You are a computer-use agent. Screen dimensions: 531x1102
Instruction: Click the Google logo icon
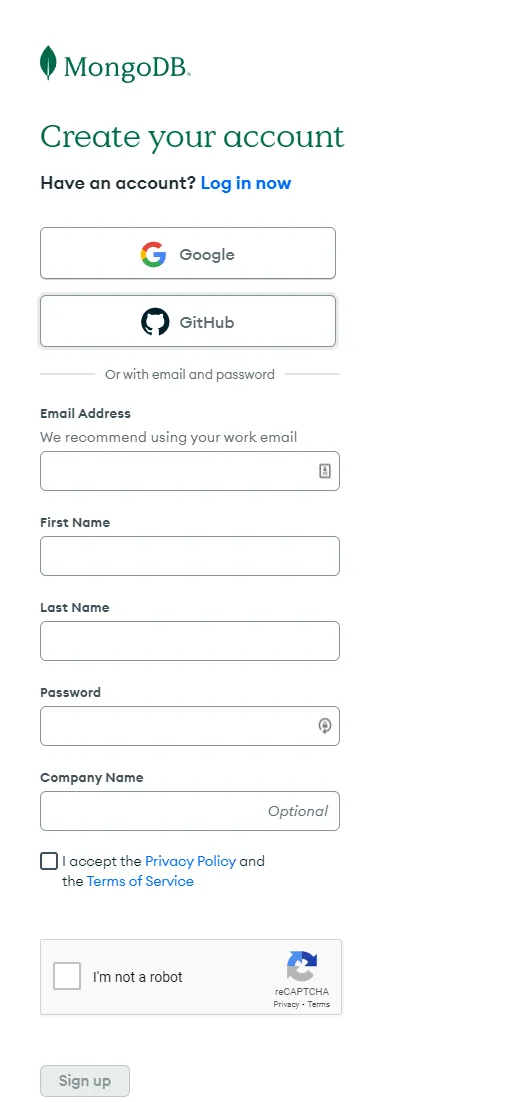point(153,254)
